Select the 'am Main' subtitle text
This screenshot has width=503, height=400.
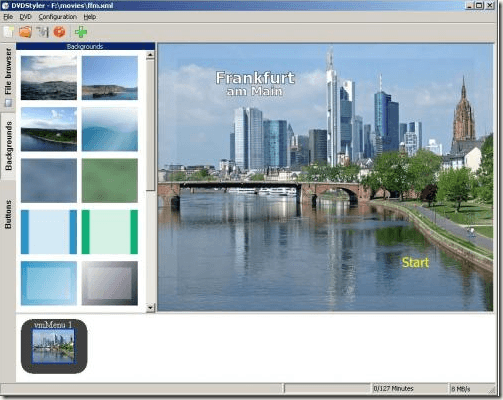pyautogui.click(x=254, y=91)
